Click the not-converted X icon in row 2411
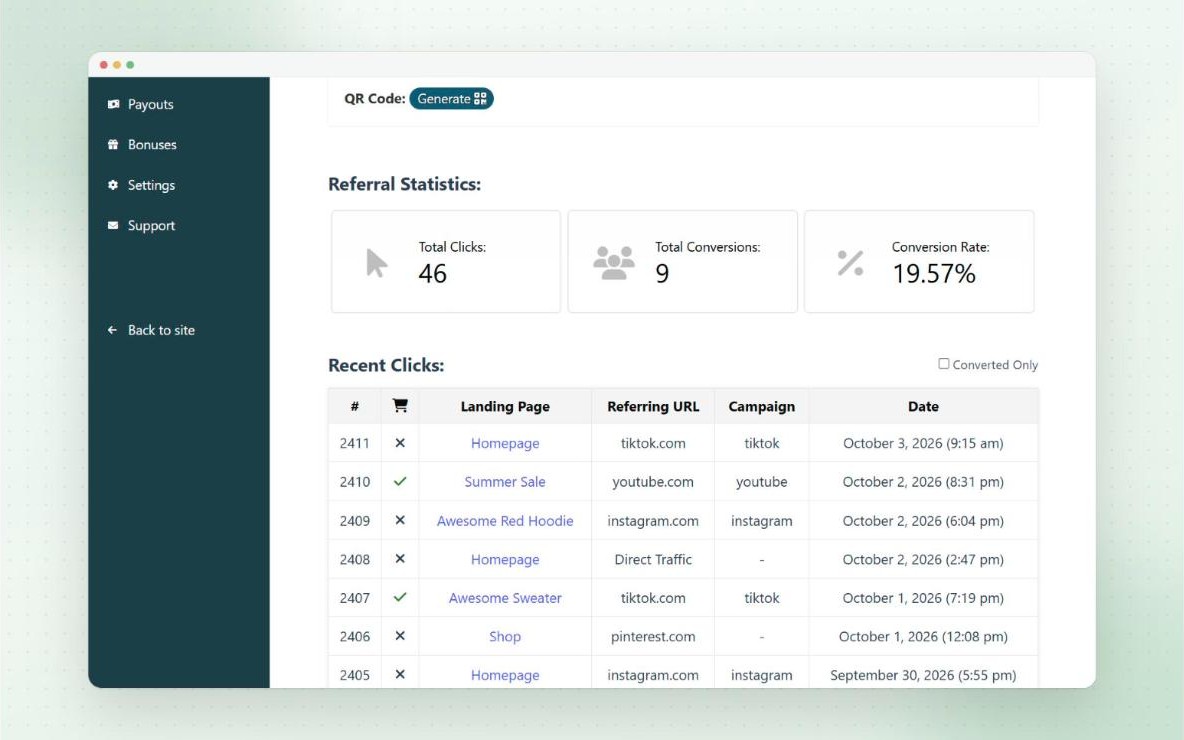The height and width of the screenshot is (740, 1184). point(400,443)
